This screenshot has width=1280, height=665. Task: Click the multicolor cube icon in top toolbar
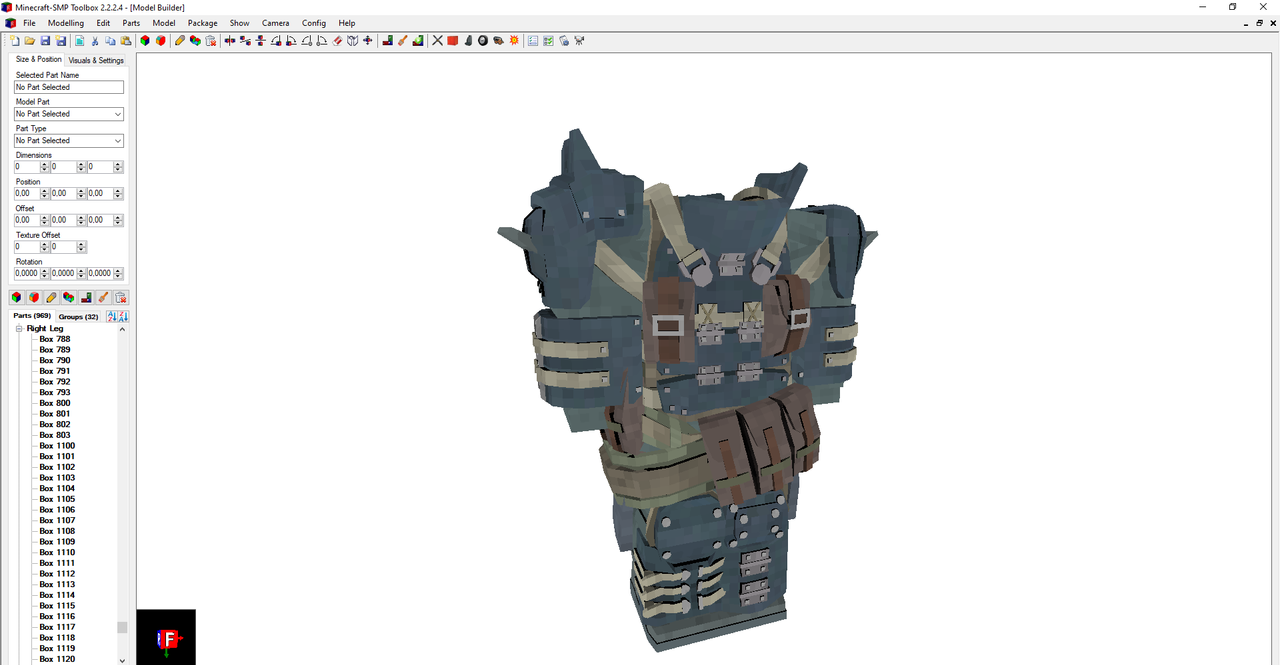coord(145,41)
